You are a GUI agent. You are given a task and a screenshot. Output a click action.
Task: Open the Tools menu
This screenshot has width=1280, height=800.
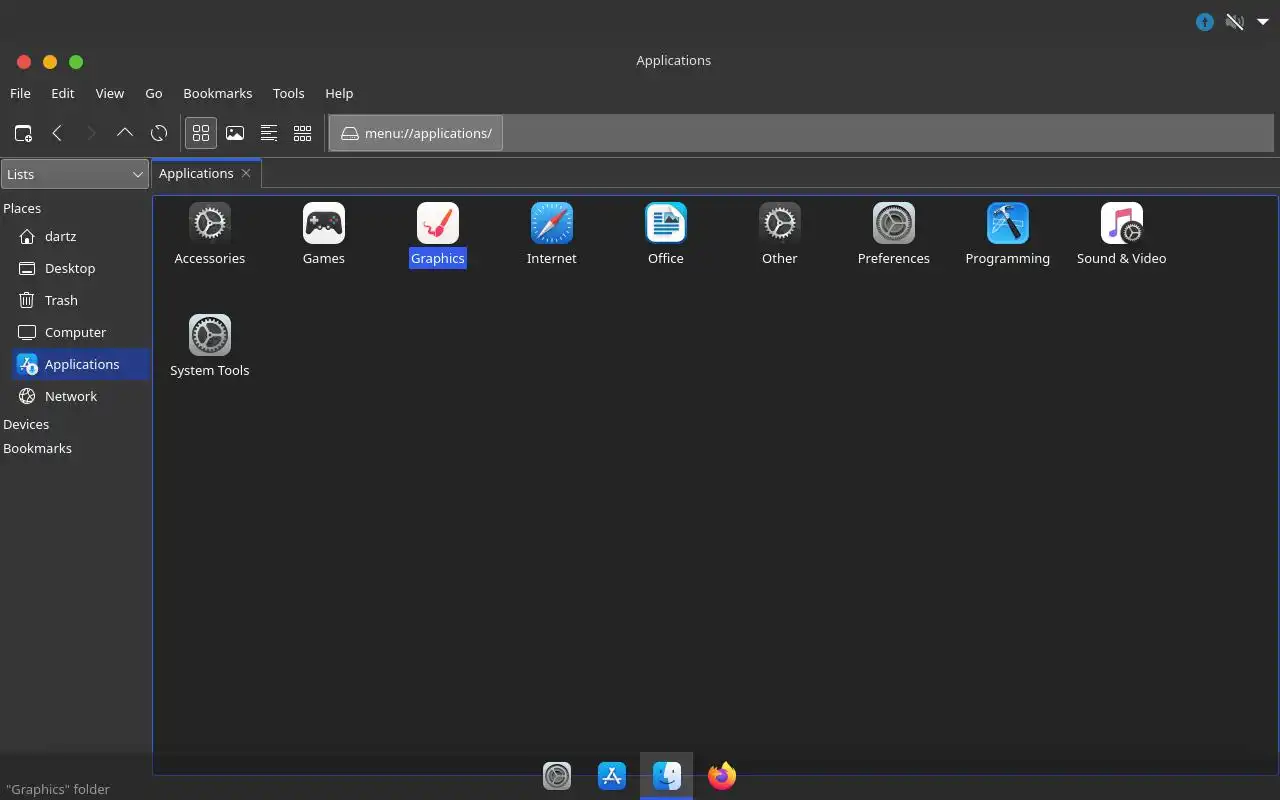click(288, 93)
